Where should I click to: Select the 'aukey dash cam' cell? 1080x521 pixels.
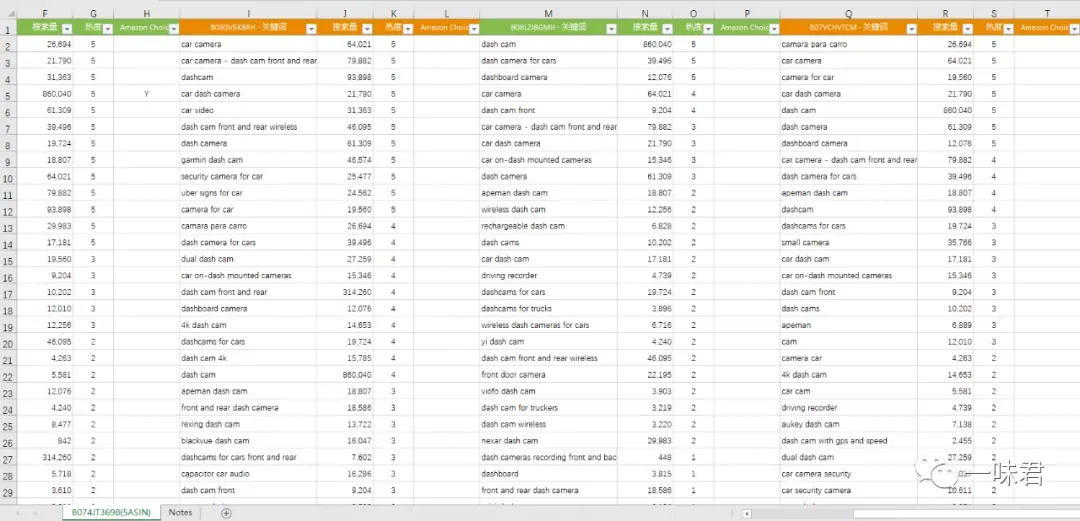(849, 425)
